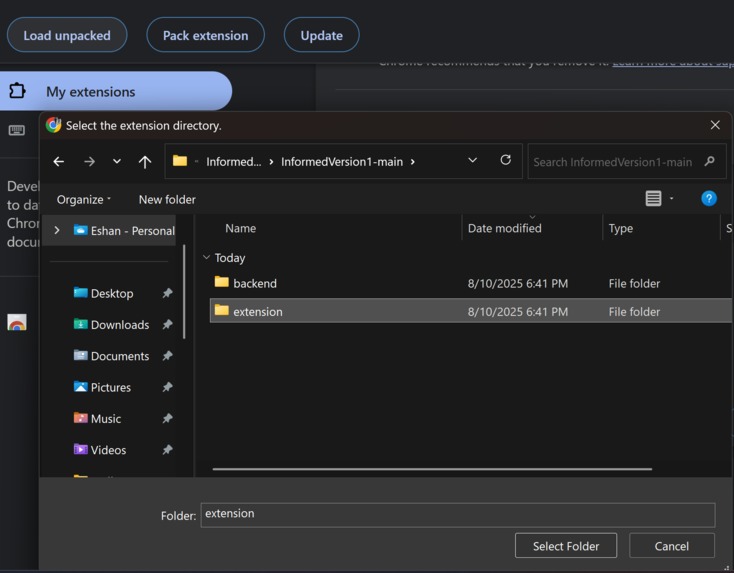Go up one folder level
The height and width of the screenshot is (573, 734).
coord(145,162)
